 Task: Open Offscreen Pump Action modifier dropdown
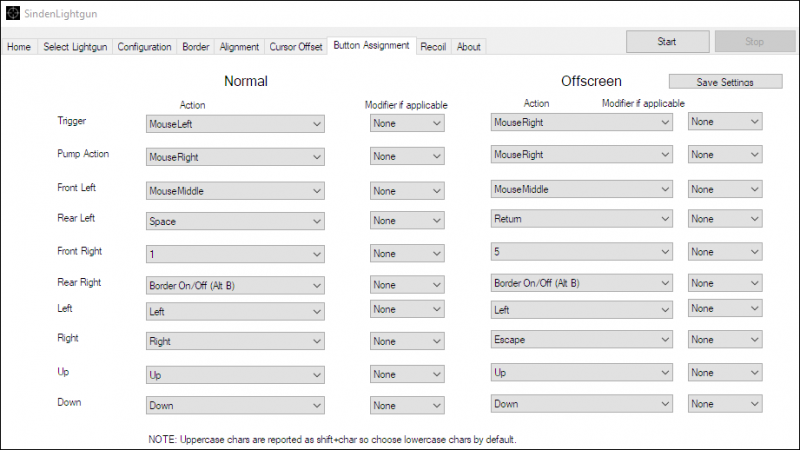click(725, 155)
